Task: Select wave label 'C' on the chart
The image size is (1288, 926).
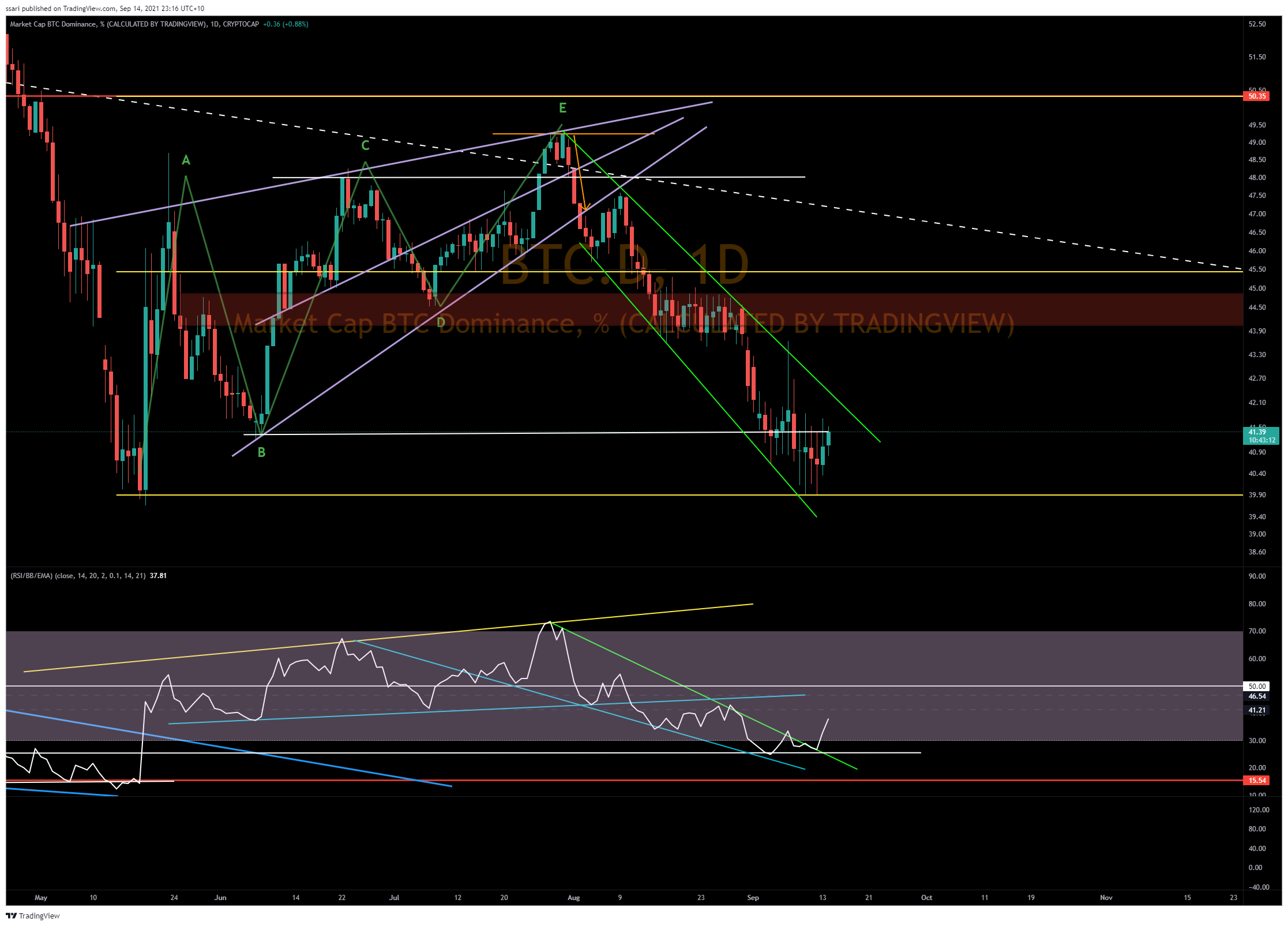Action: (x=365, y=145)
